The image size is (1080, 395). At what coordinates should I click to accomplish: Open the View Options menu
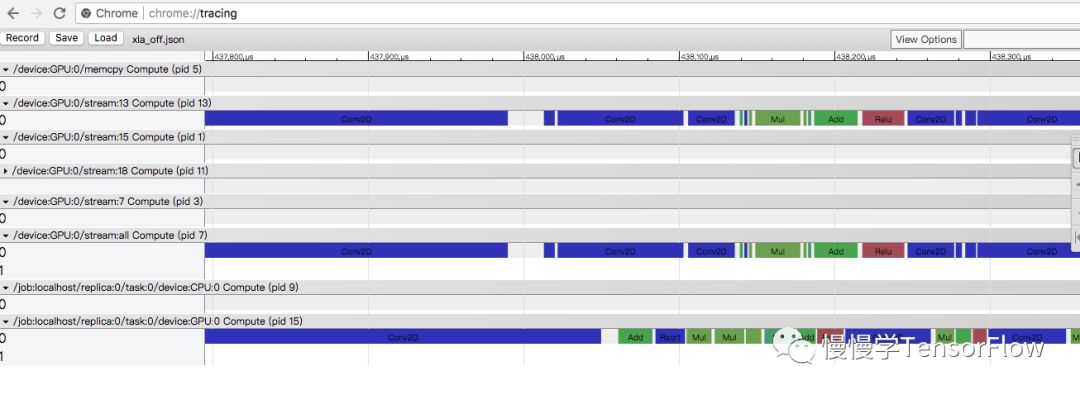pos(926,39)
